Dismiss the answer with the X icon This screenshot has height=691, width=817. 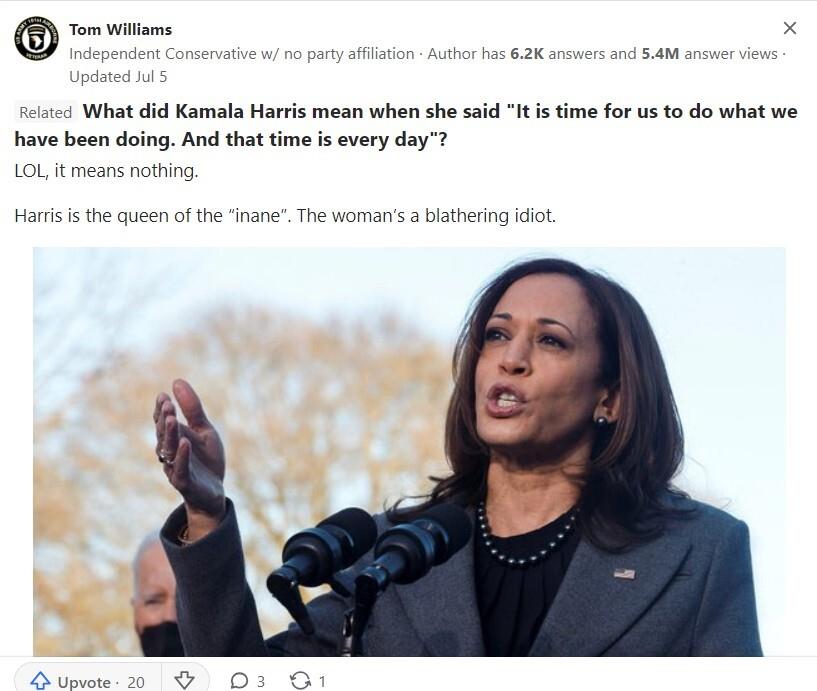pyautogui.click(x=790, y=28)
